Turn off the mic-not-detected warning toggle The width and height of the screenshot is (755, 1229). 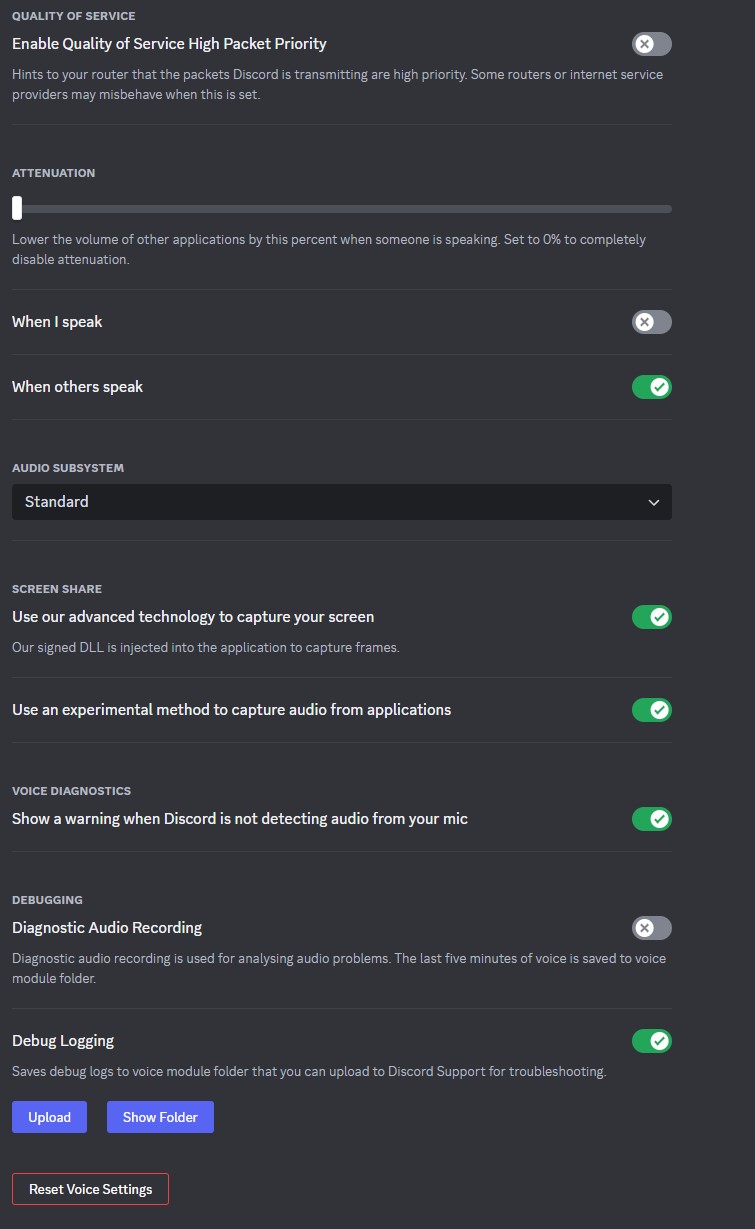[651, 819]
